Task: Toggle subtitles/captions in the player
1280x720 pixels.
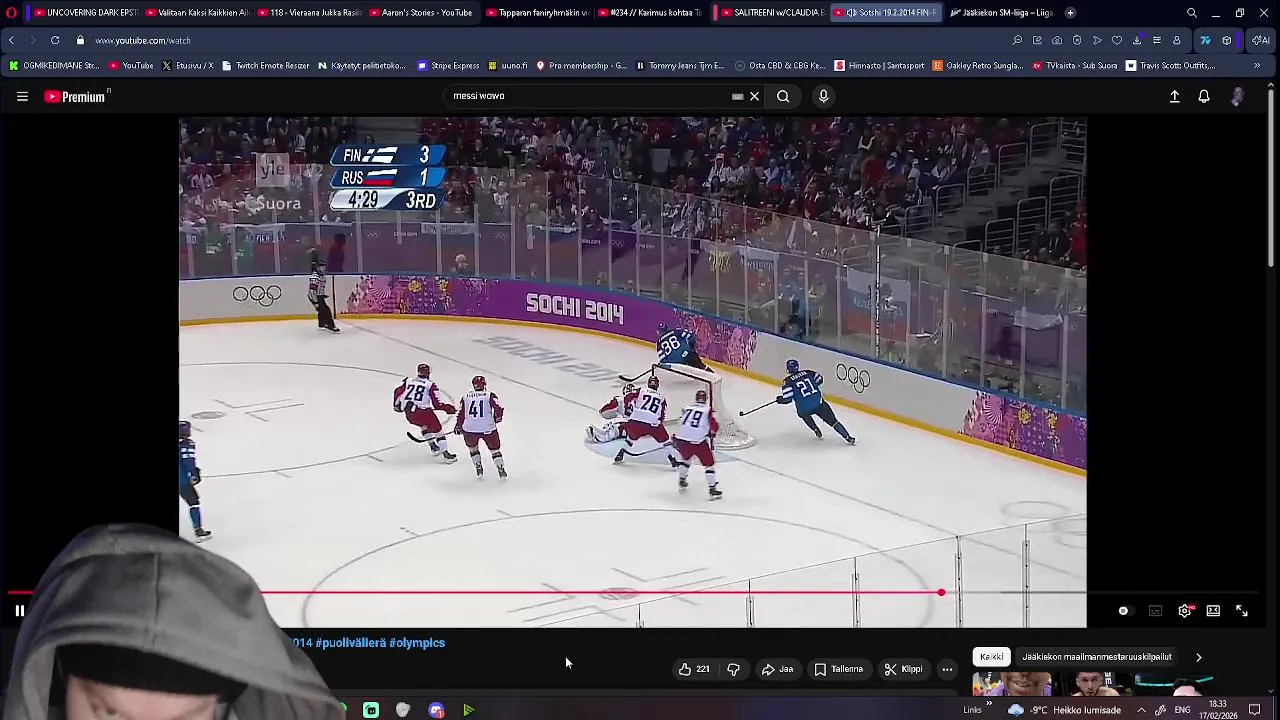Action: [1155, 611]
